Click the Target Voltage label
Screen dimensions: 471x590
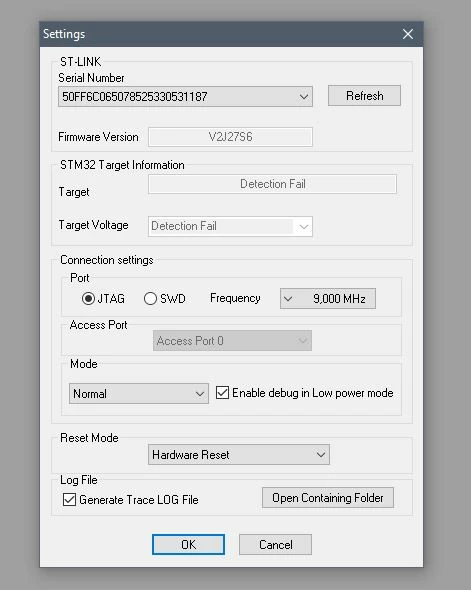(x=94, y=225)
